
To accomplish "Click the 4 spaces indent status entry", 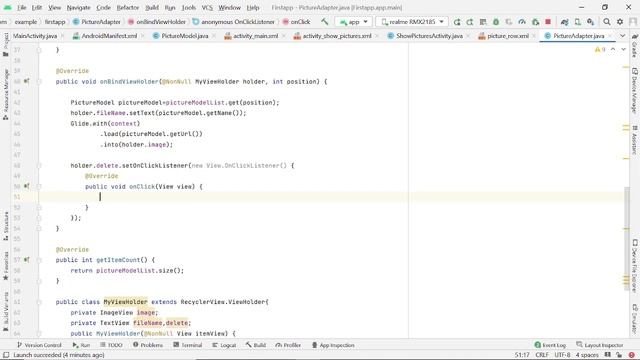I will [587, 355].
